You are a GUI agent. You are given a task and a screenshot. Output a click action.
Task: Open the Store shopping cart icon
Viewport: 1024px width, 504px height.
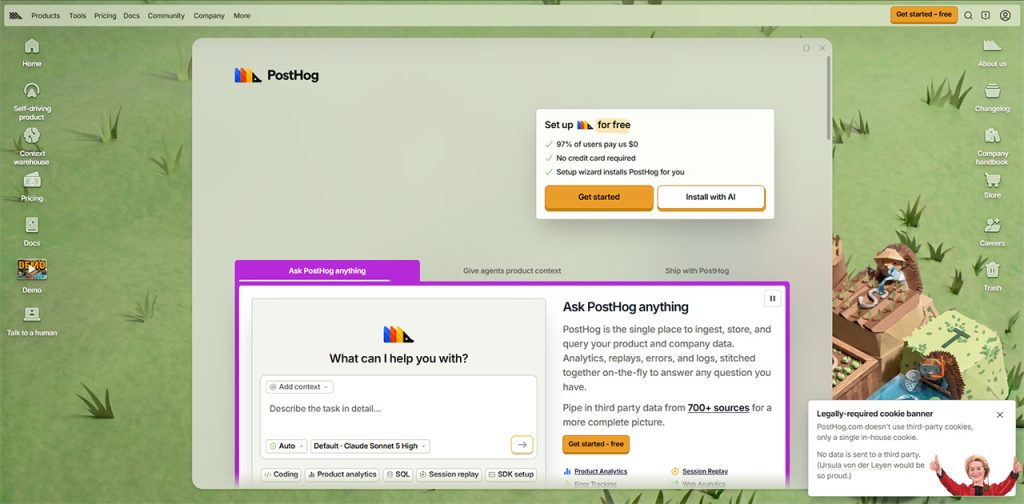(992, 185)
